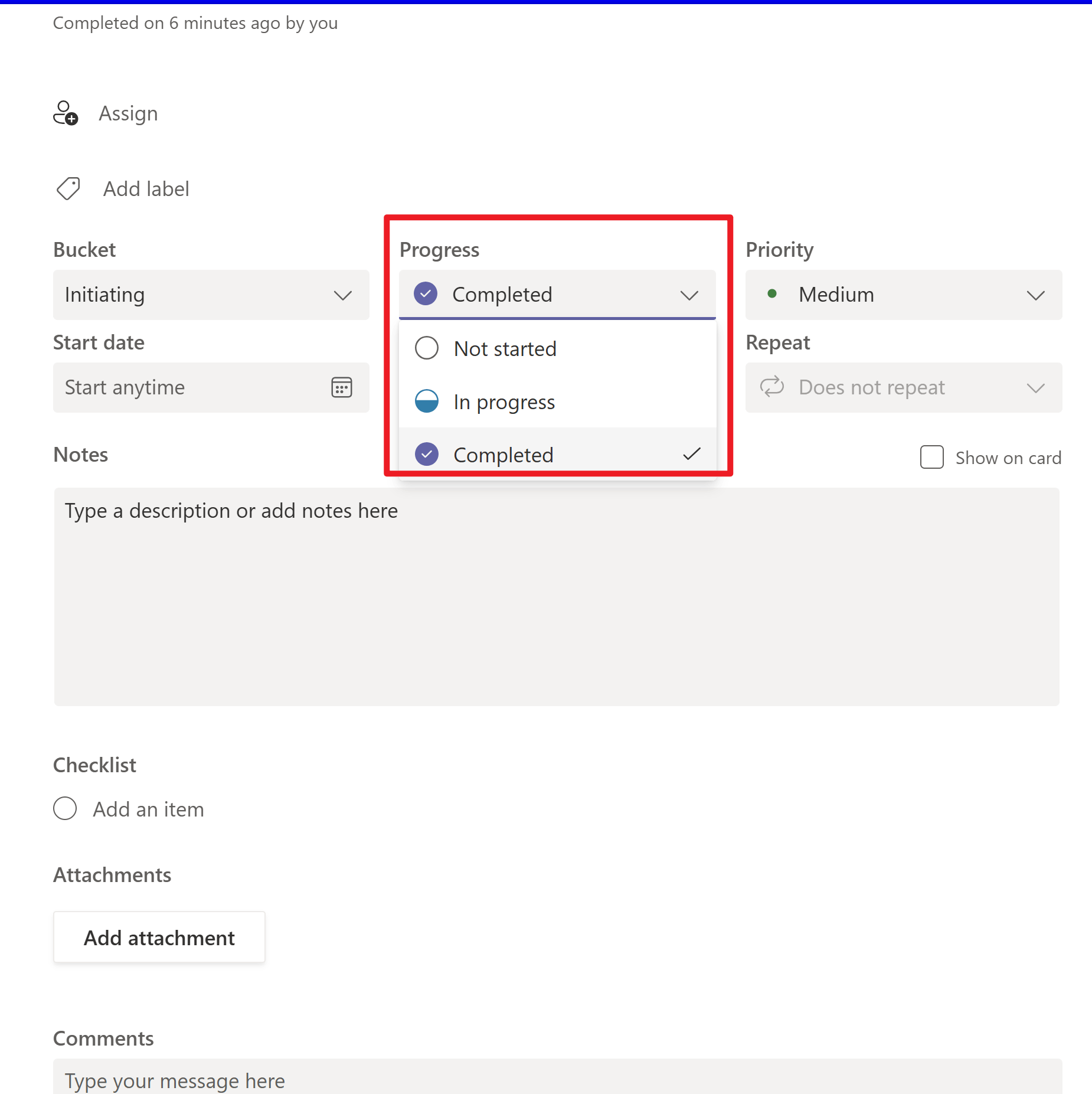Click the Add attachment button
Screen dimensions: 1092x1094
tap(159, 937)
